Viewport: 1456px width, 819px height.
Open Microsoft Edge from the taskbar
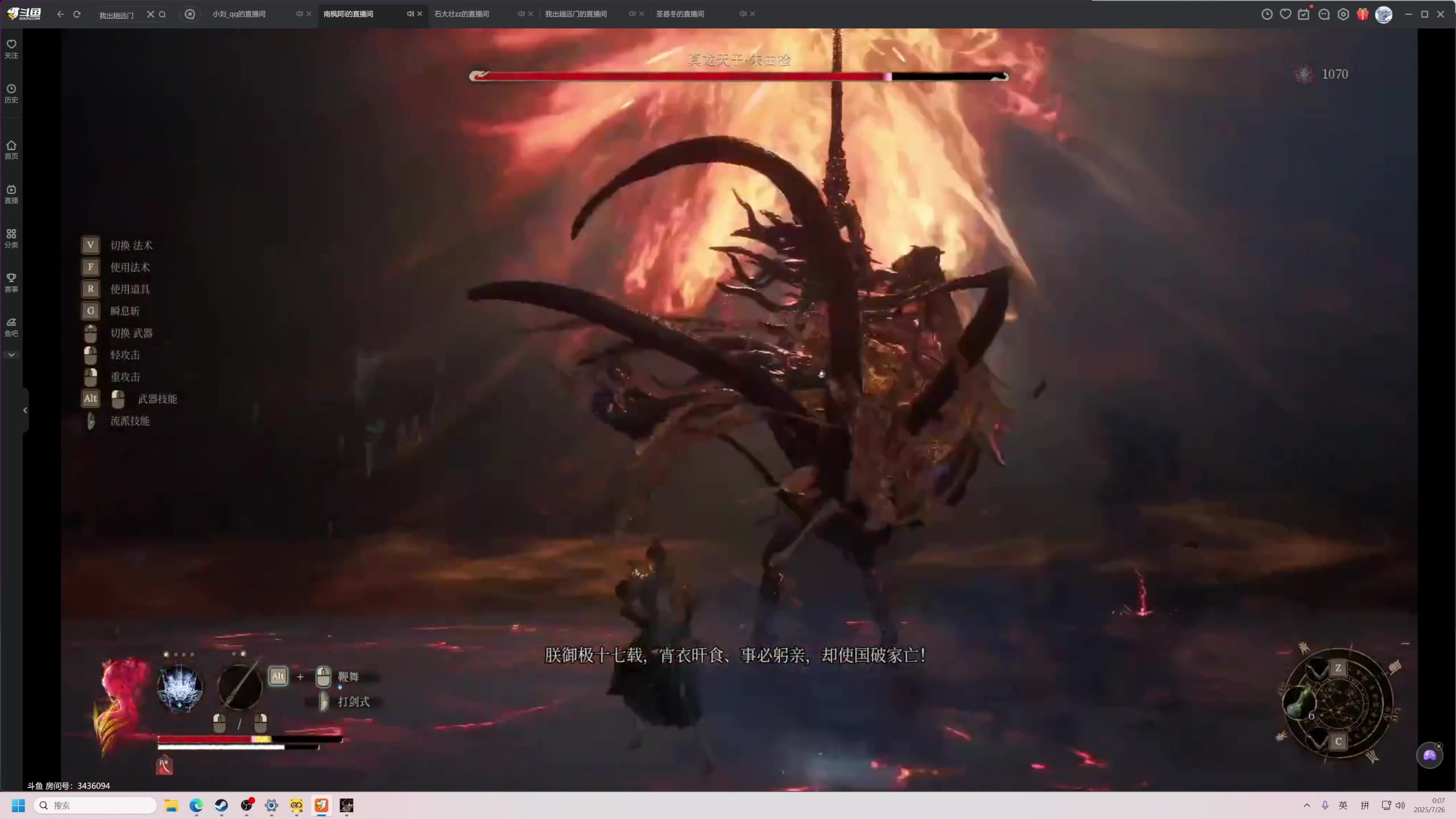point(196,805)
